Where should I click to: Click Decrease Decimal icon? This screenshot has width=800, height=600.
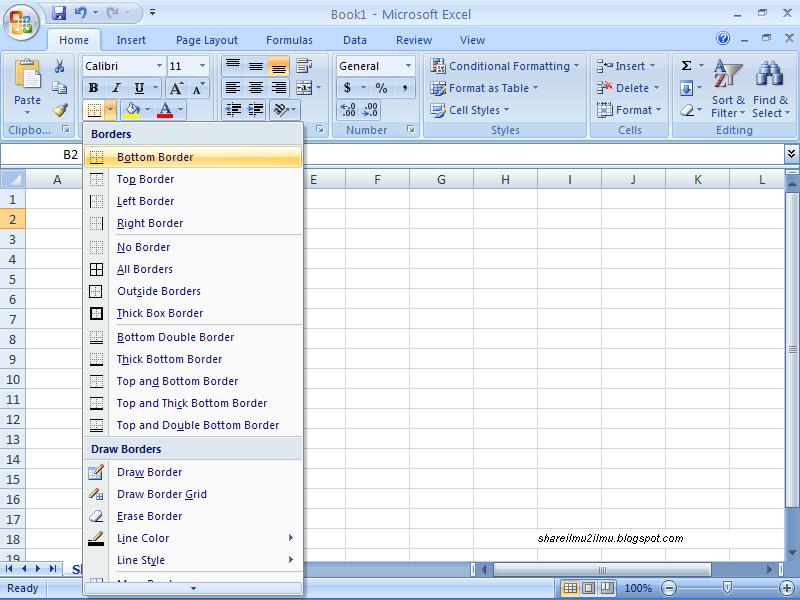point(370,110)
